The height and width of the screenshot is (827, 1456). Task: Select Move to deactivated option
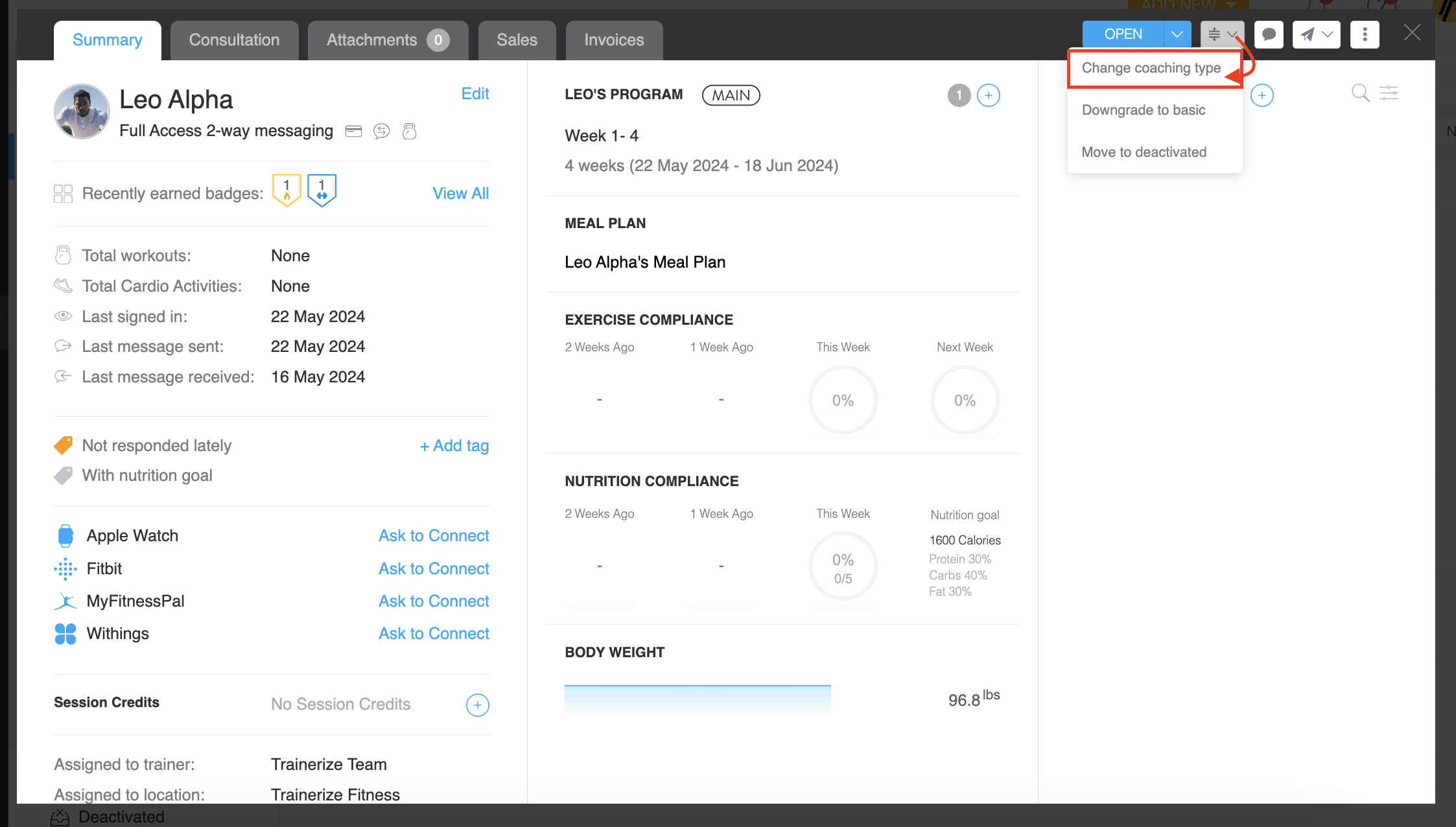pos(1144,152)
